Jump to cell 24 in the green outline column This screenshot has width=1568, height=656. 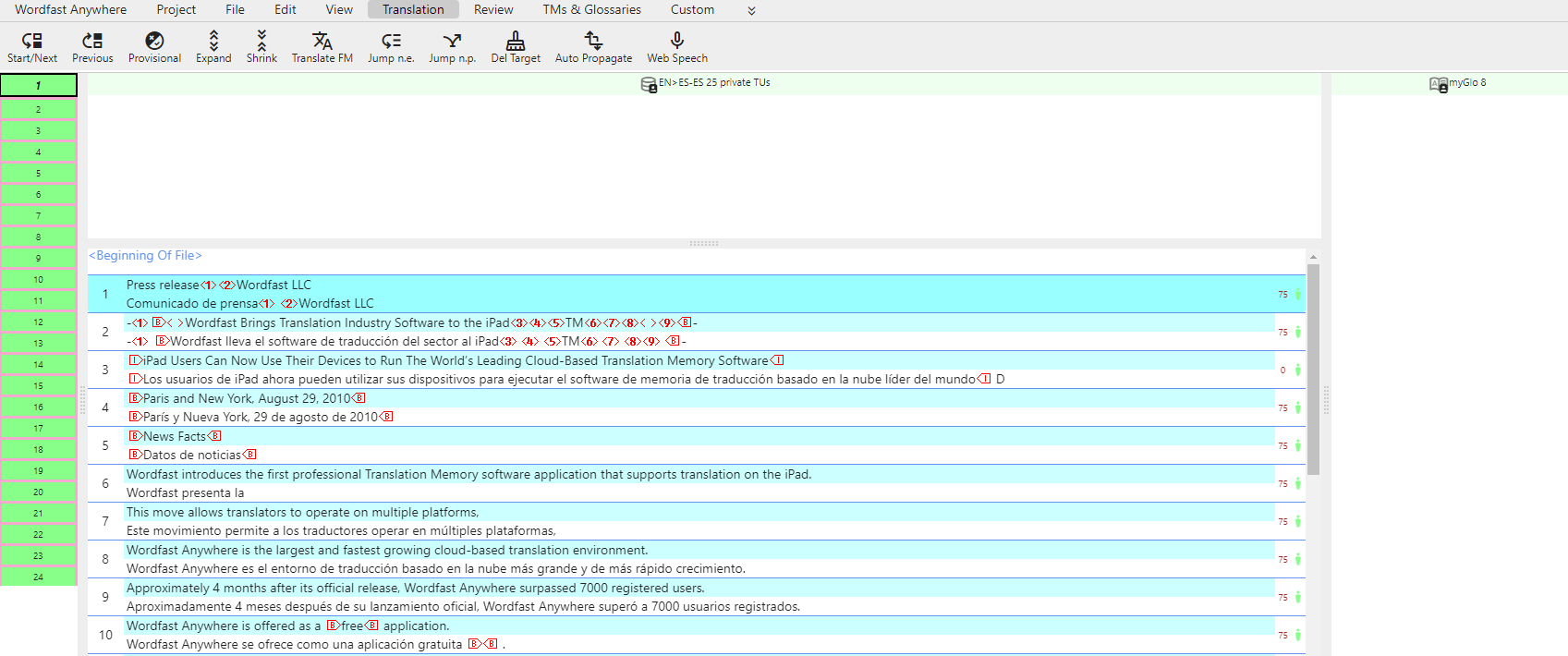coord(38,577)
